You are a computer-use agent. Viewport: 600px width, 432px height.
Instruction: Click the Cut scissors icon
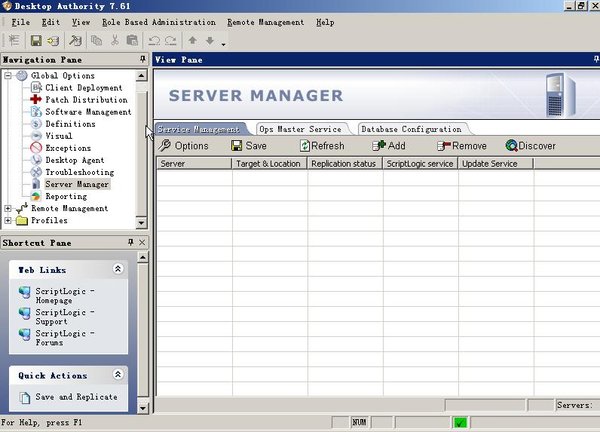(x=115, y=41)
